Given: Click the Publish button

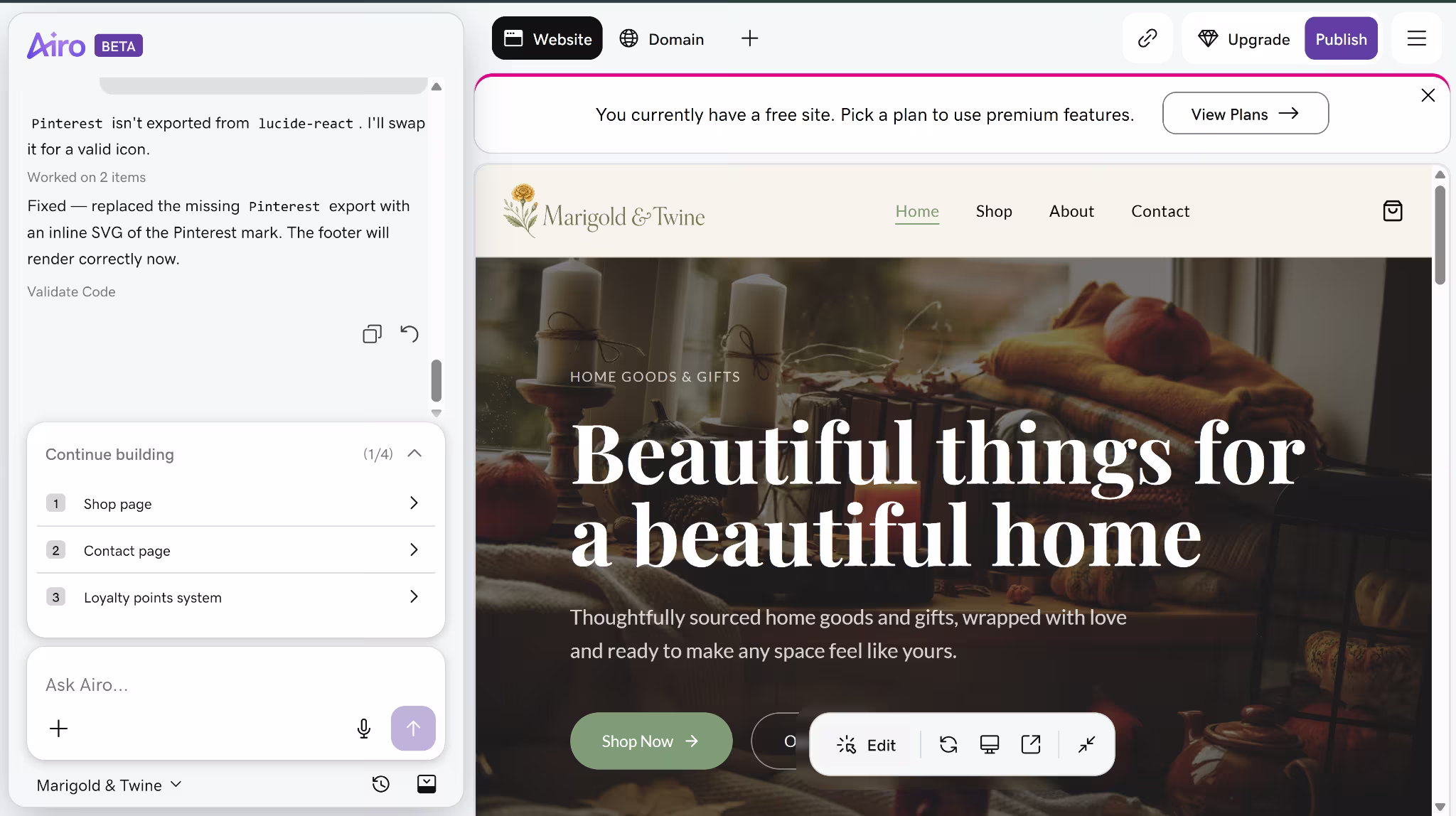Looking at the screenshot, I should tap(1341, 38).
